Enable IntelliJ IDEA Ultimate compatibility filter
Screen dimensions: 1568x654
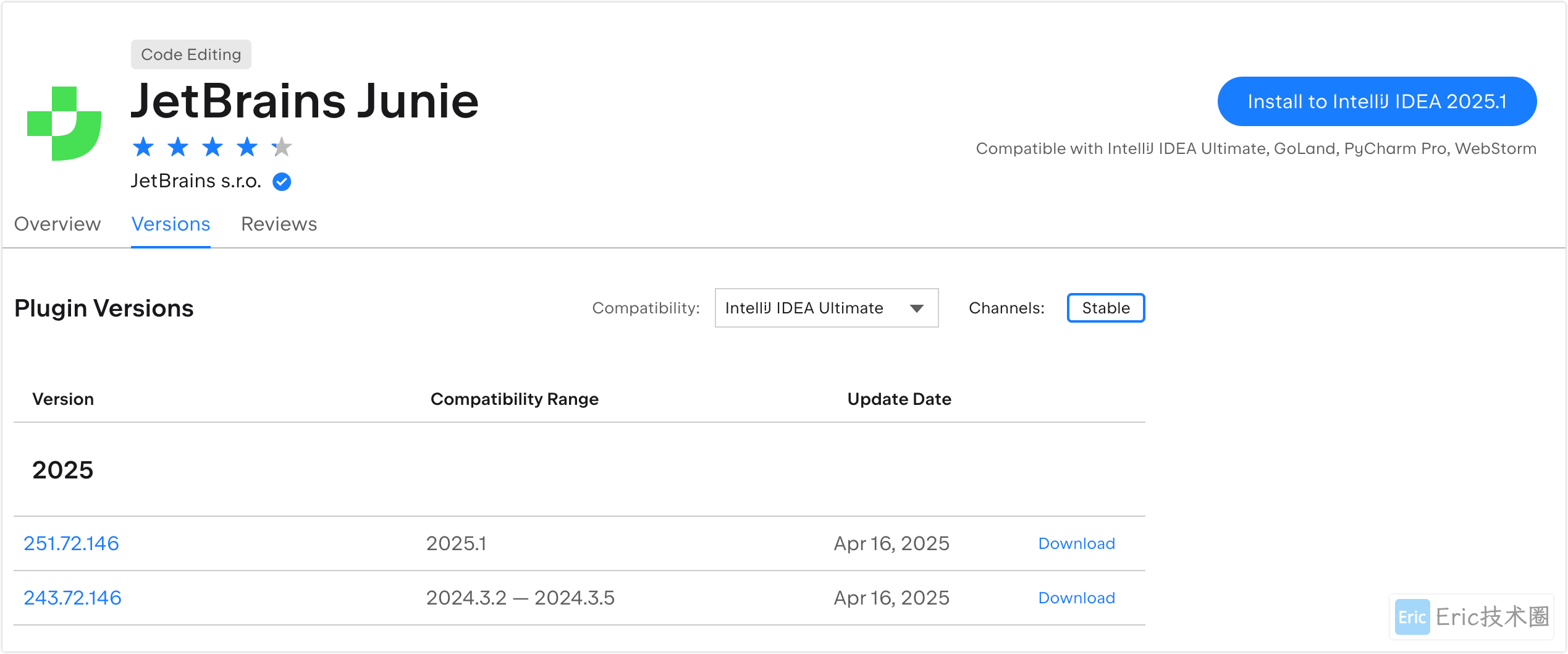[826, 308]
